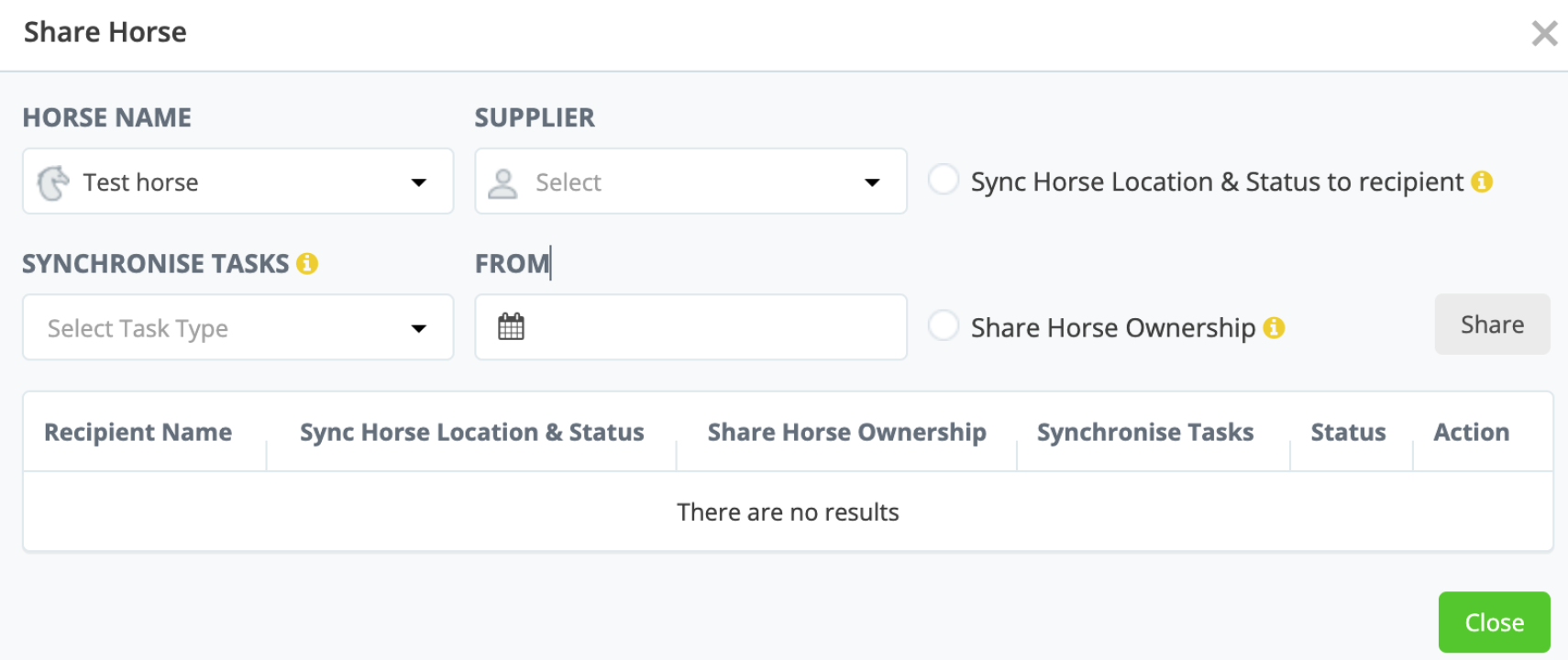Screen dimensions: 1568x660
Task: Sort by Recipient Name column header
Action: tap(138, 433)
